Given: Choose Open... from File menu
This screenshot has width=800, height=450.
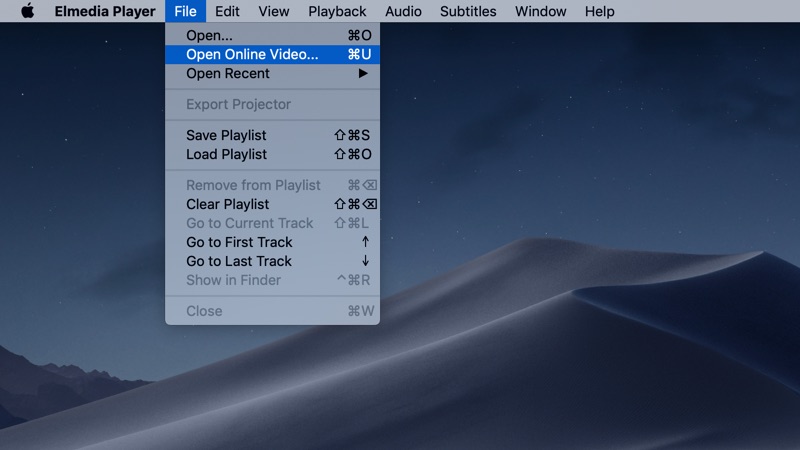Looking at the screenshot, I should (272, 35).
